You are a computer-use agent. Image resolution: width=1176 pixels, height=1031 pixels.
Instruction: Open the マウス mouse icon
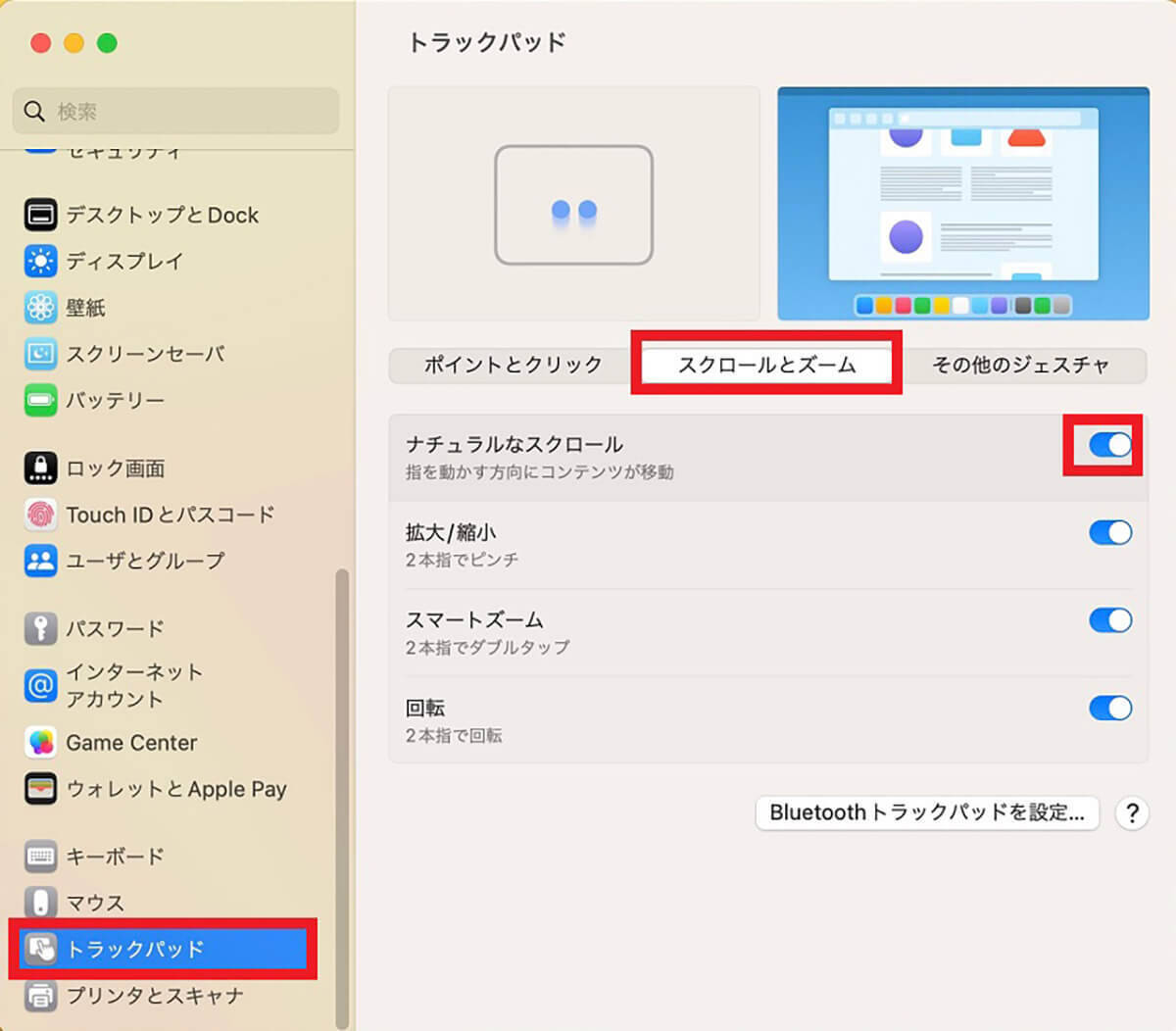(40, 902)
